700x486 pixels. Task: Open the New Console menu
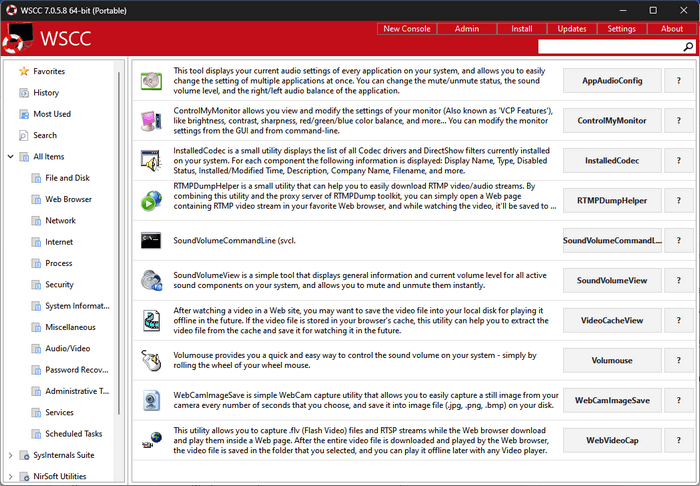[407, 29]
